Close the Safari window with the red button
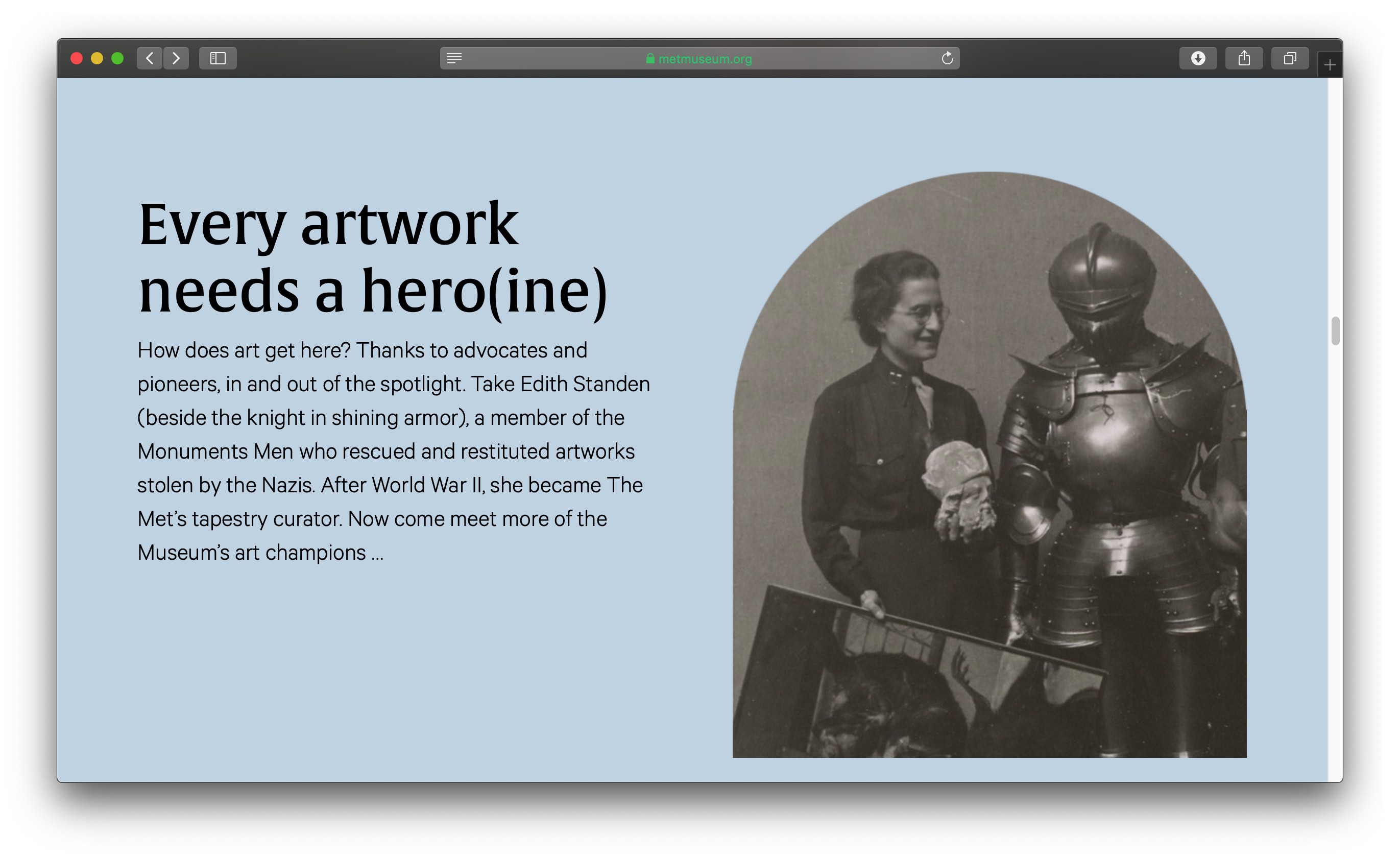Screen dimensions: 1400x858 (77, 58)
